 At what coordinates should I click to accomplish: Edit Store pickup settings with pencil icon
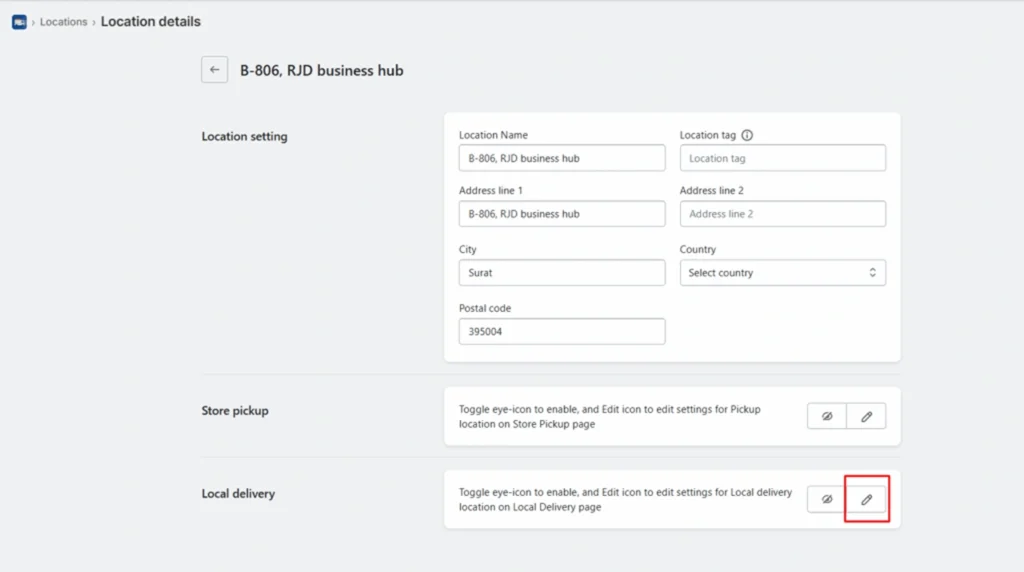tap(866, 416)
